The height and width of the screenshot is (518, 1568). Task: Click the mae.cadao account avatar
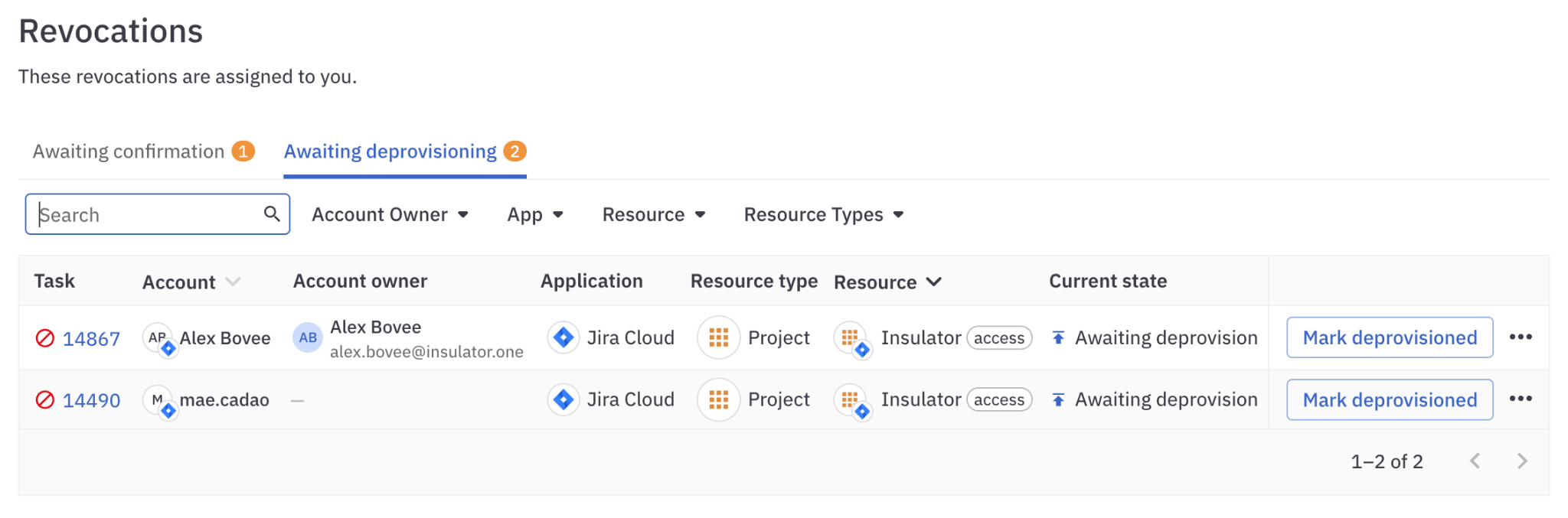[158, 400]
